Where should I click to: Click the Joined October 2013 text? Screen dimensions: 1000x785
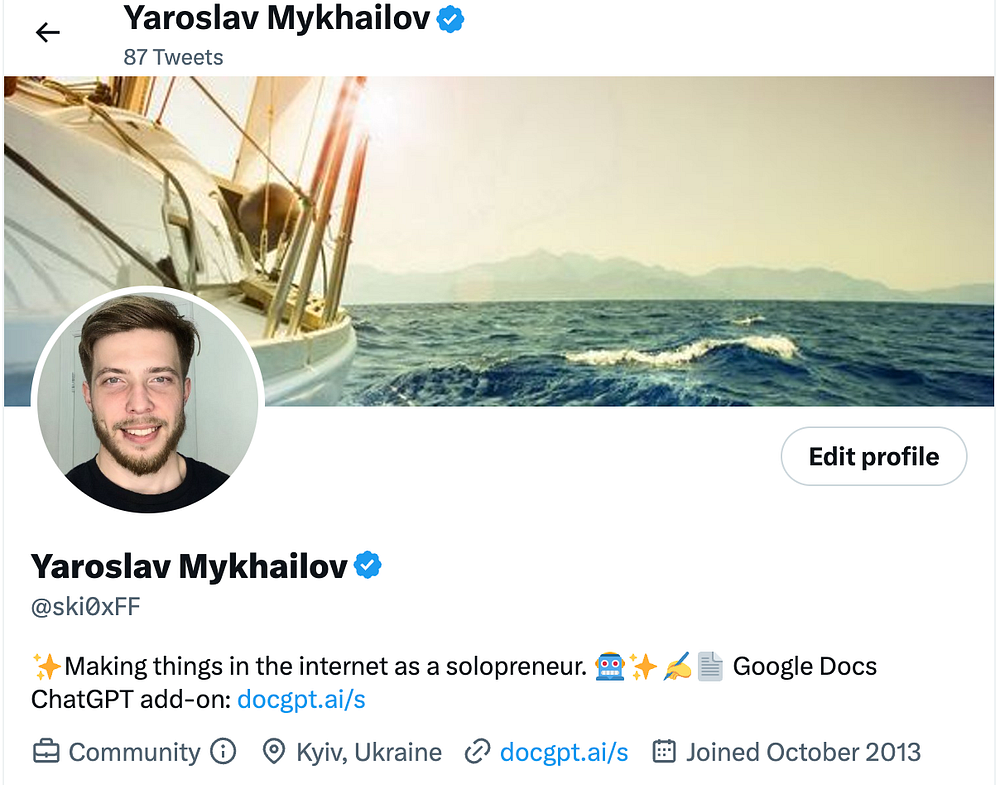tap(803, 752)
